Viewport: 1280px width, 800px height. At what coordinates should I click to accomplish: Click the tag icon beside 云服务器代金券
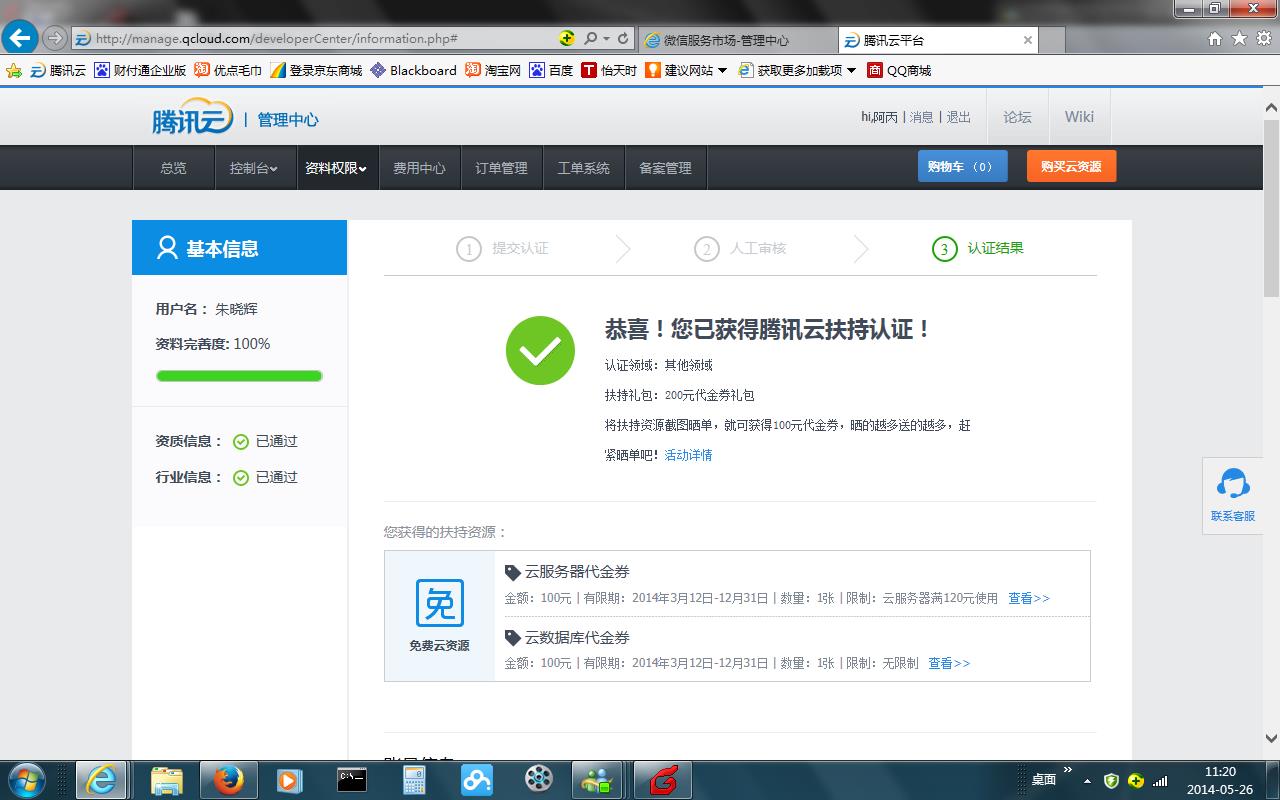point(513,573)
